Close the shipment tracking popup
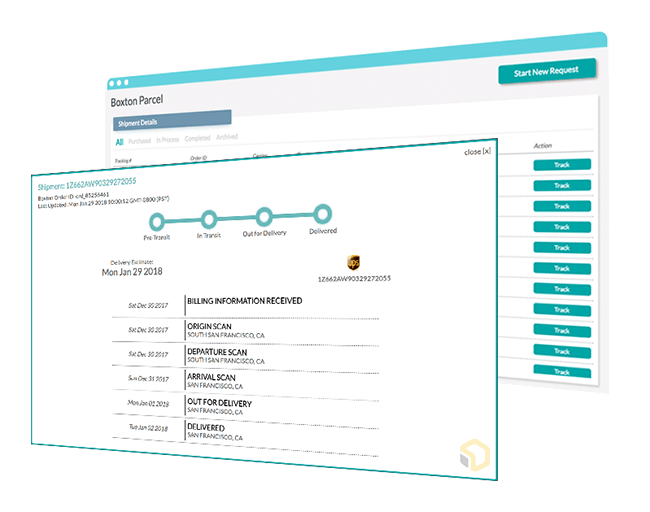The height and width of the screenshot is (512, 650). click(477, 152)
